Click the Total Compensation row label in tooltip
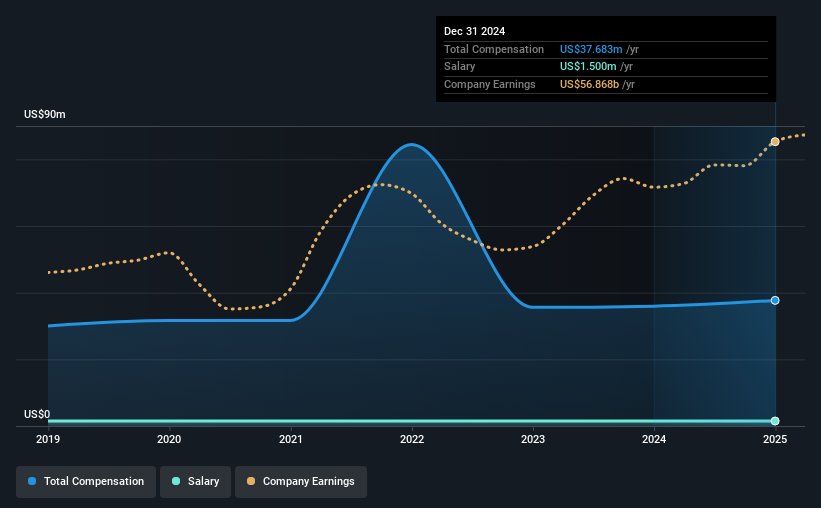The width and height of the screenshot is (821, 508). (x=494, y=49)
